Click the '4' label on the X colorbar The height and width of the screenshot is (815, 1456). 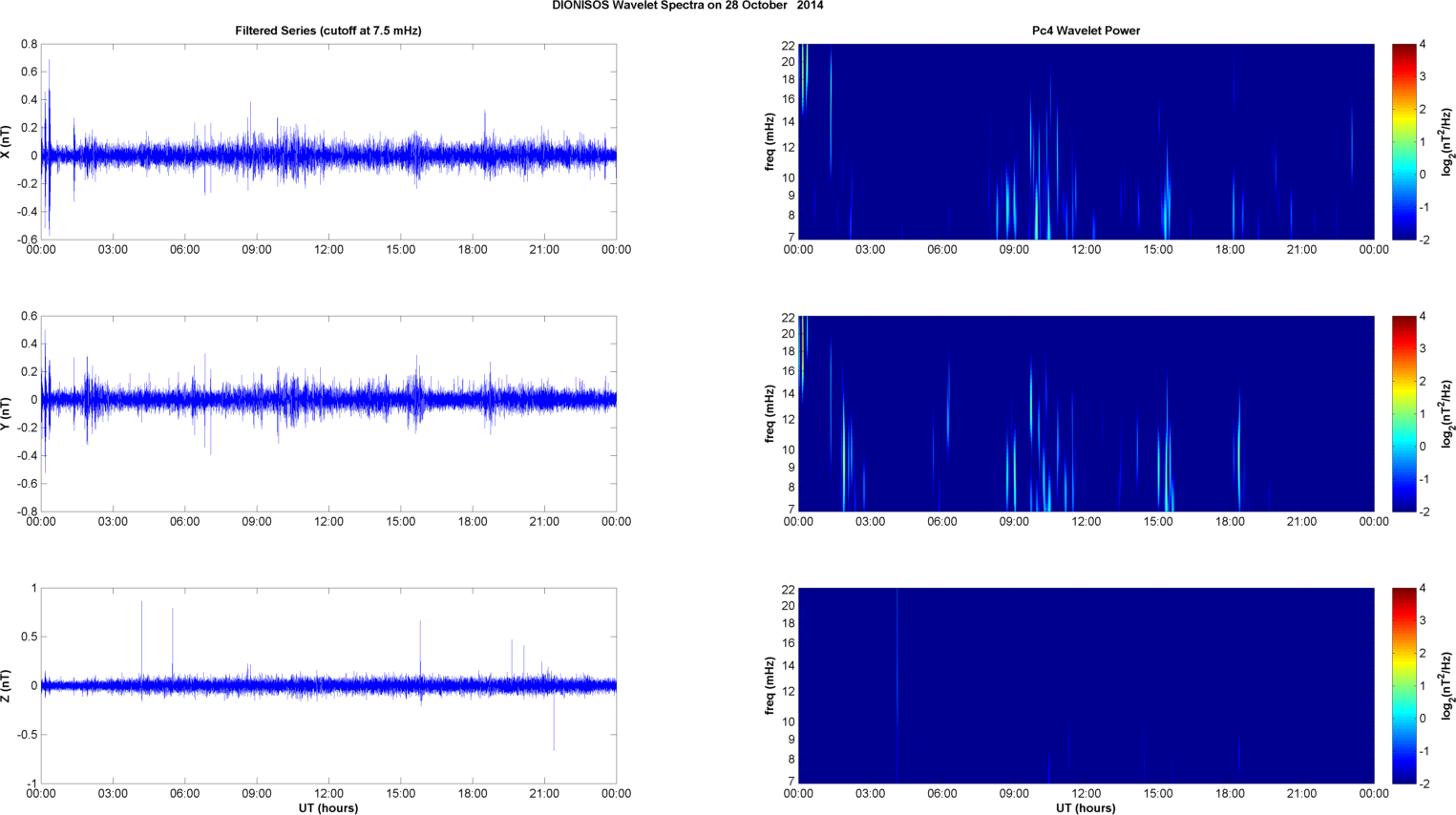pos(1423,45)
